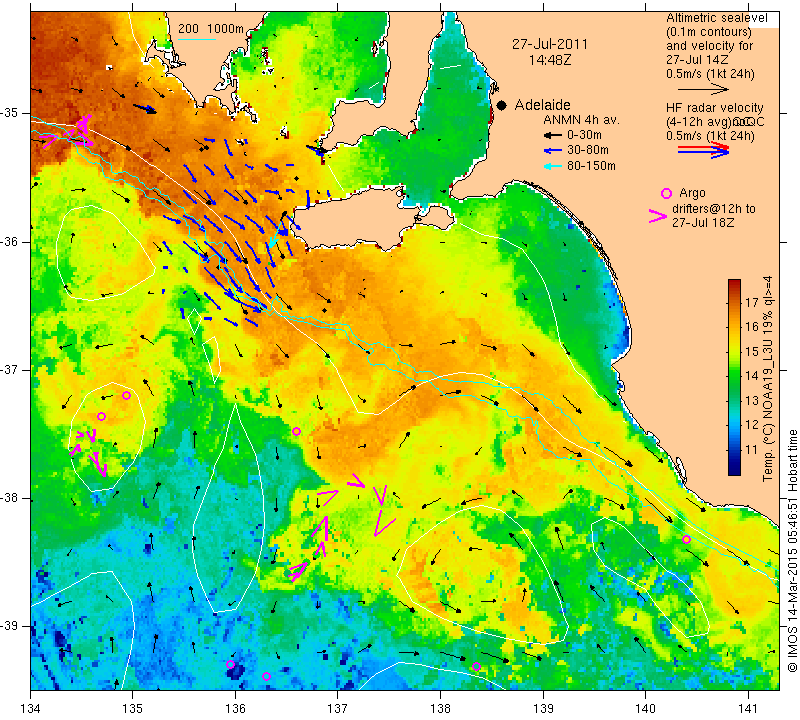
Task: Click the blue 30-80m ANMN arrow symbol
Action: [552, 151]
